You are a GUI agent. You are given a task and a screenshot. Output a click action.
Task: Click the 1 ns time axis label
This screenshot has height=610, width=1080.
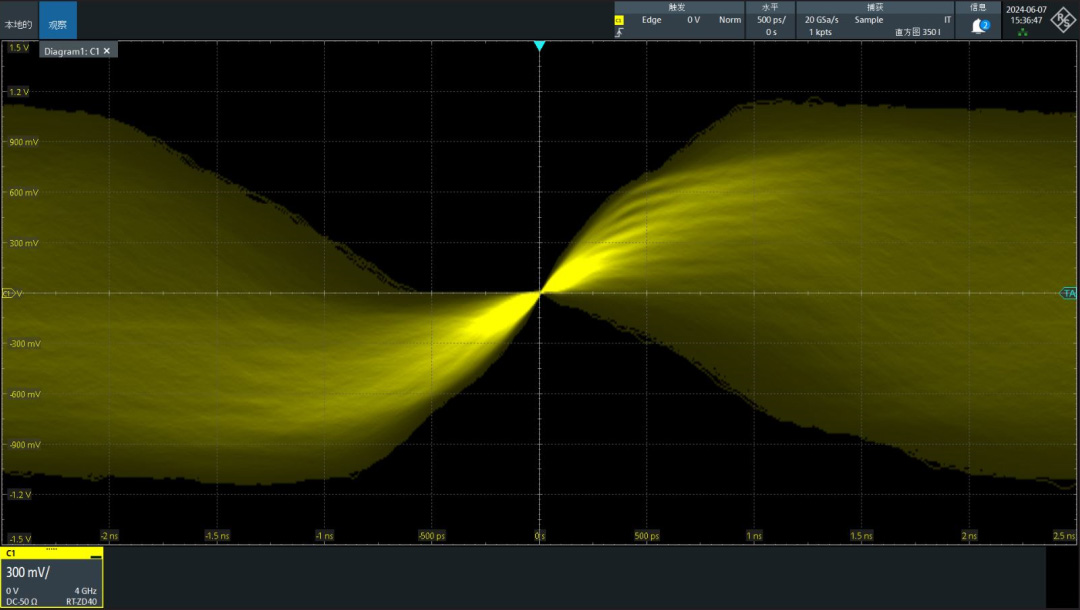[754, 536]
